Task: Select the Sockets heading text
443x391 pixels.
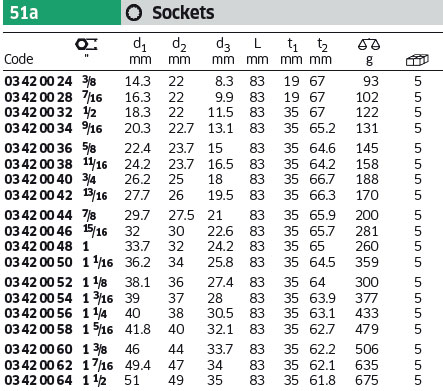Action: click(183, 13)
